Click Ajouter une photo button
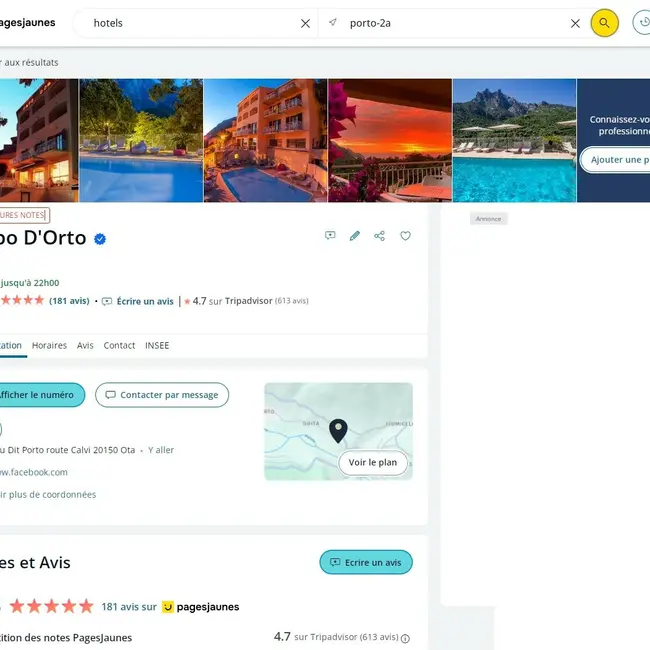The width and height of the screenshot is (650, 650). [x=615, y=160]
